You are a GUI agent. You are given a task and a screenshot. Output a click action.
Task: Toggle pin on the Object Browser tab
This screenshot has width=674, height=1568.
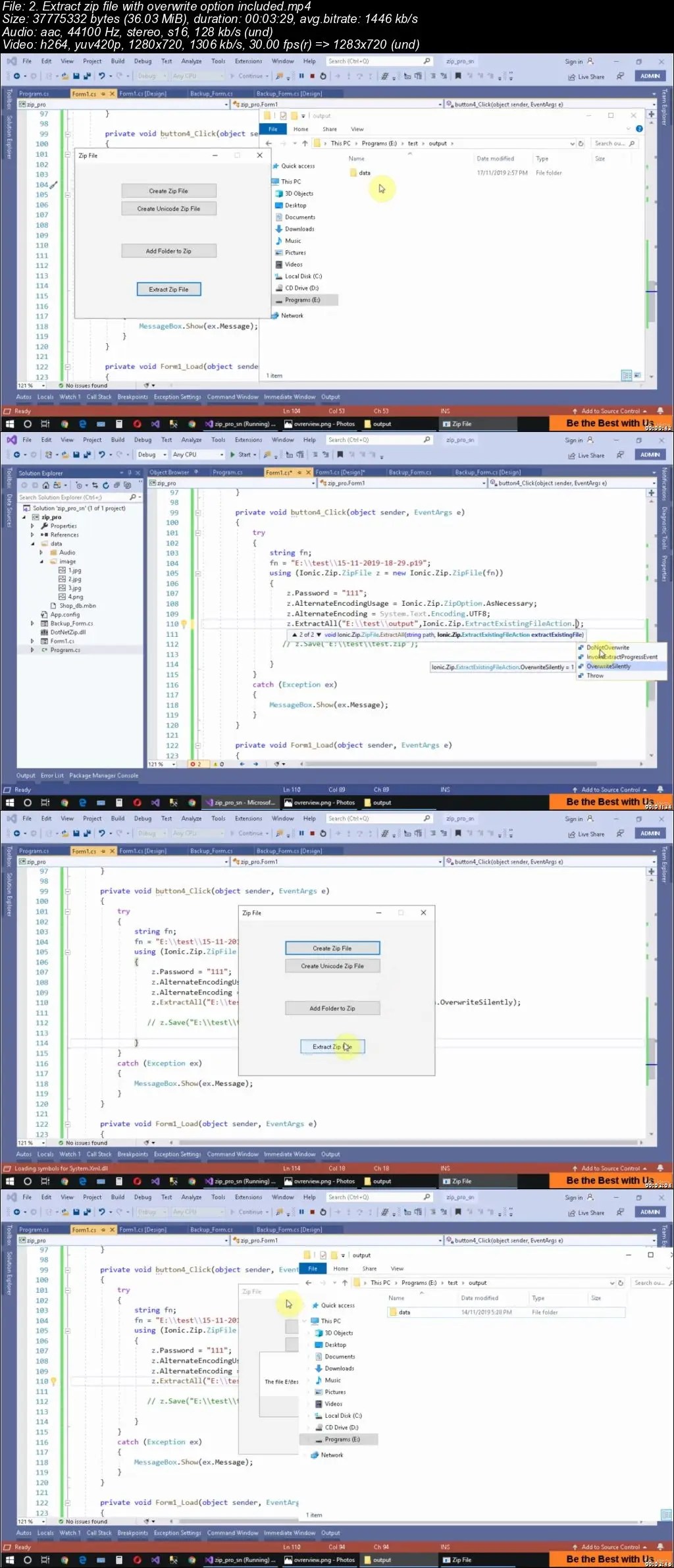tap(195, 472)
